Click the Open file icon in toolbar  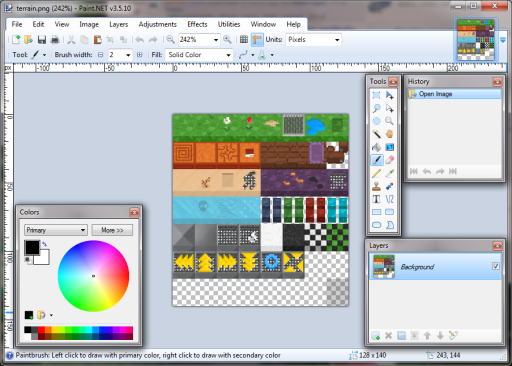[29, 40]
